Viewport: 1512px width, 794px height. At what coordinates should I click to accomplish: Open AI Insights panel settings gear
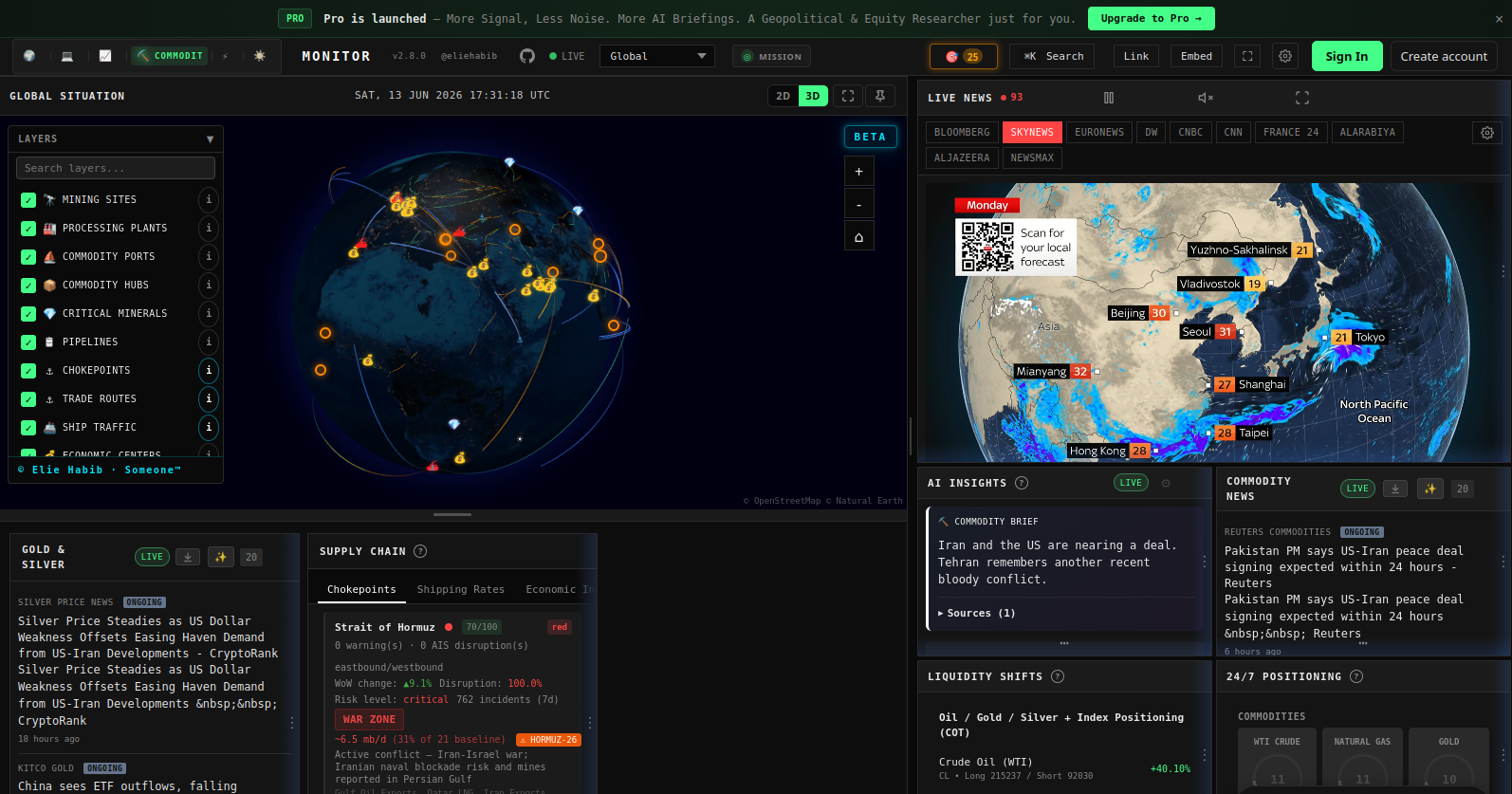coord(1166,483)
